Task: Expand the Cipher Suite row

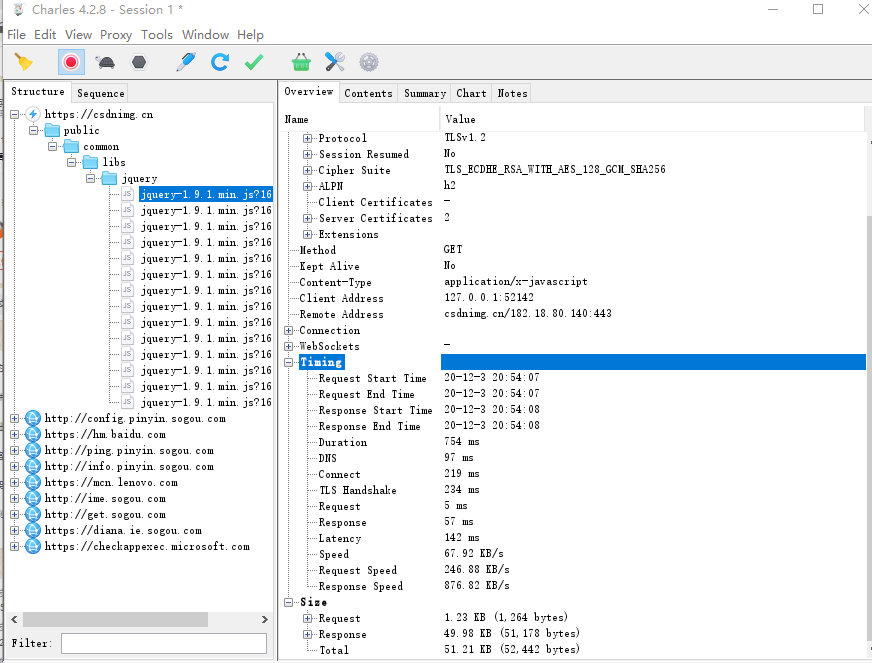Action: click(307, 170)
